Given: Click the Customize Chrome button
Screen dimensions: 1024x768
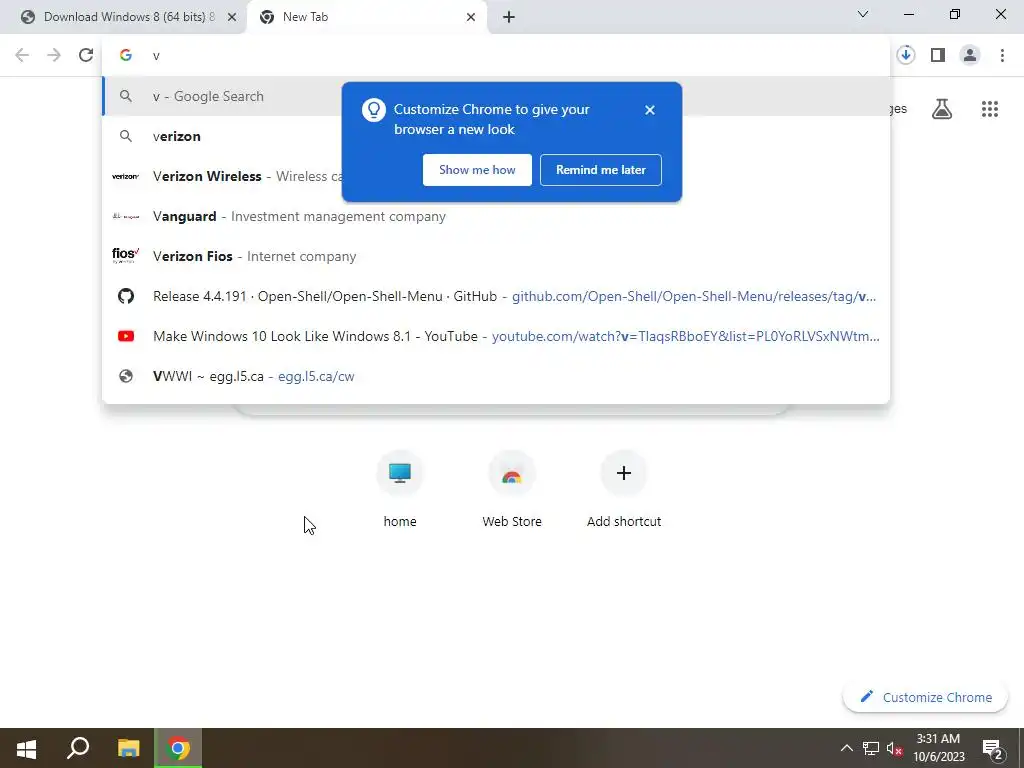Looking at the screenshot, I should point(925,697).
